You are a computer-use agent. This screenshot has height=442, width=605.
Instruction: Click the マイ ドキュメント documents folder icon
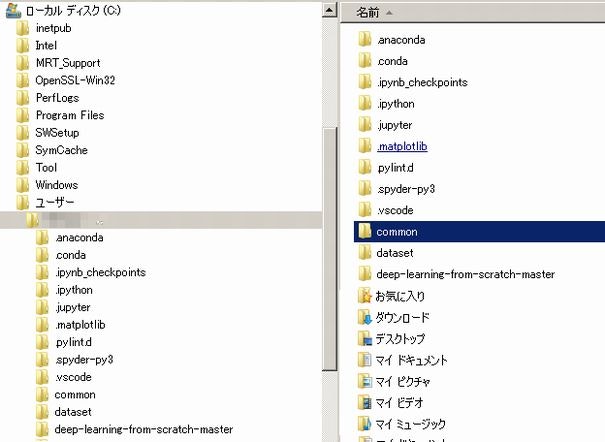365,360
